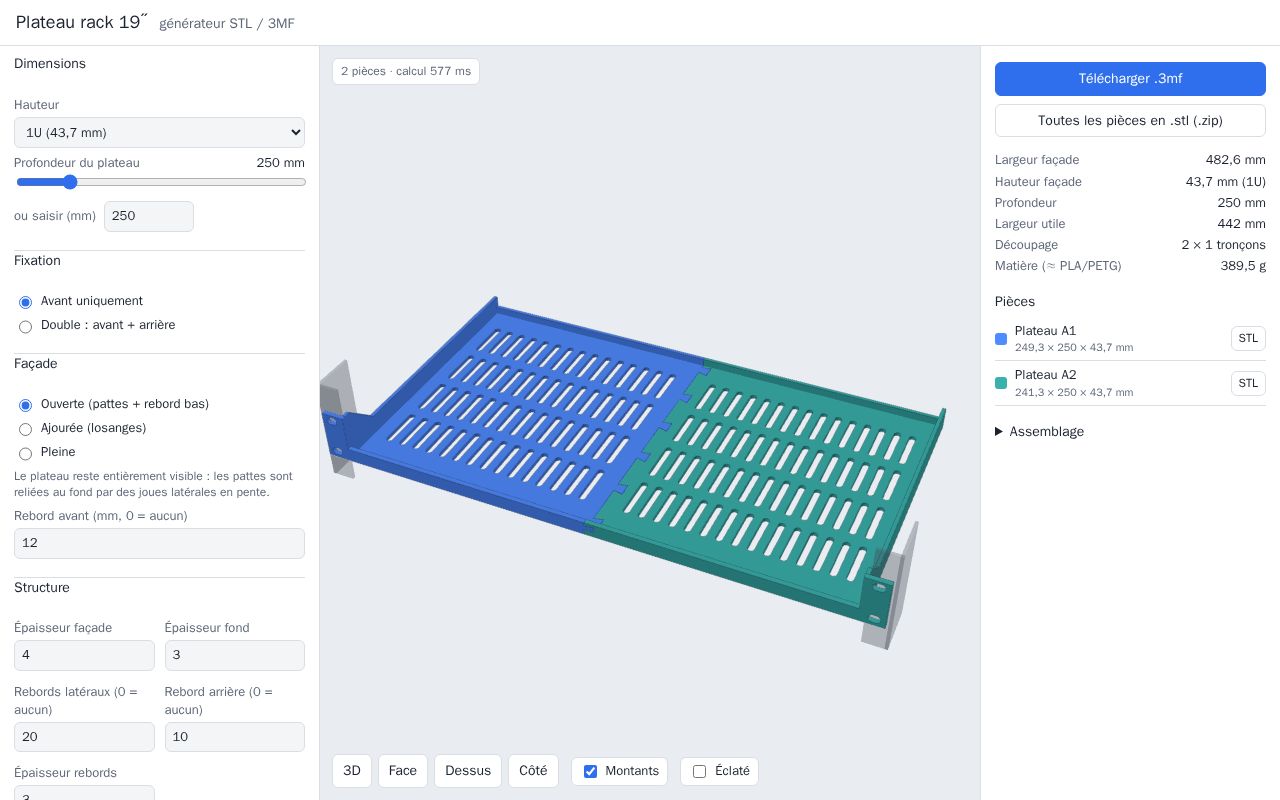
Task: Uncheck the Montants checkbox
Action: 590,771
